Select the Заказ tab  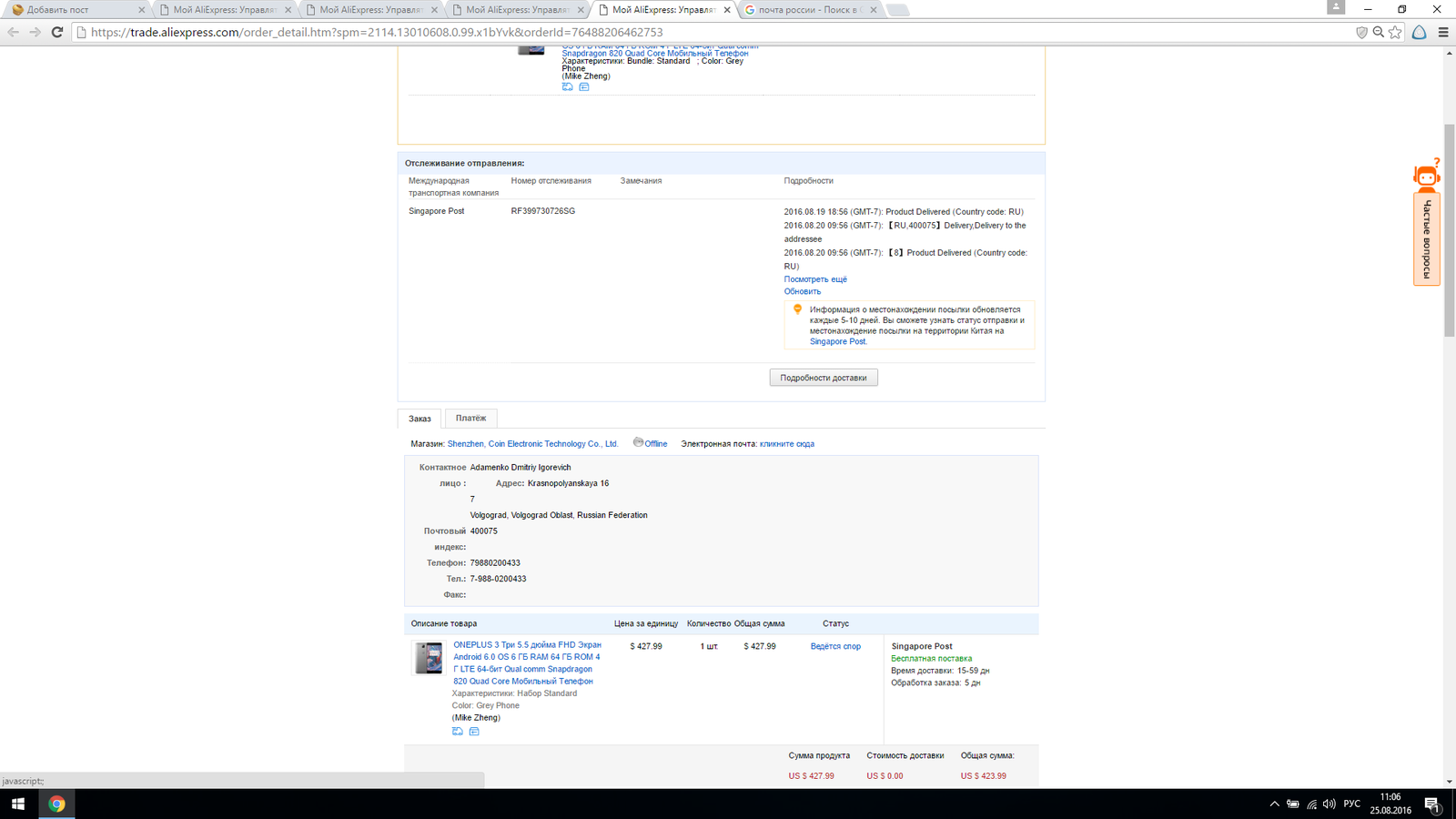[420, 419]
